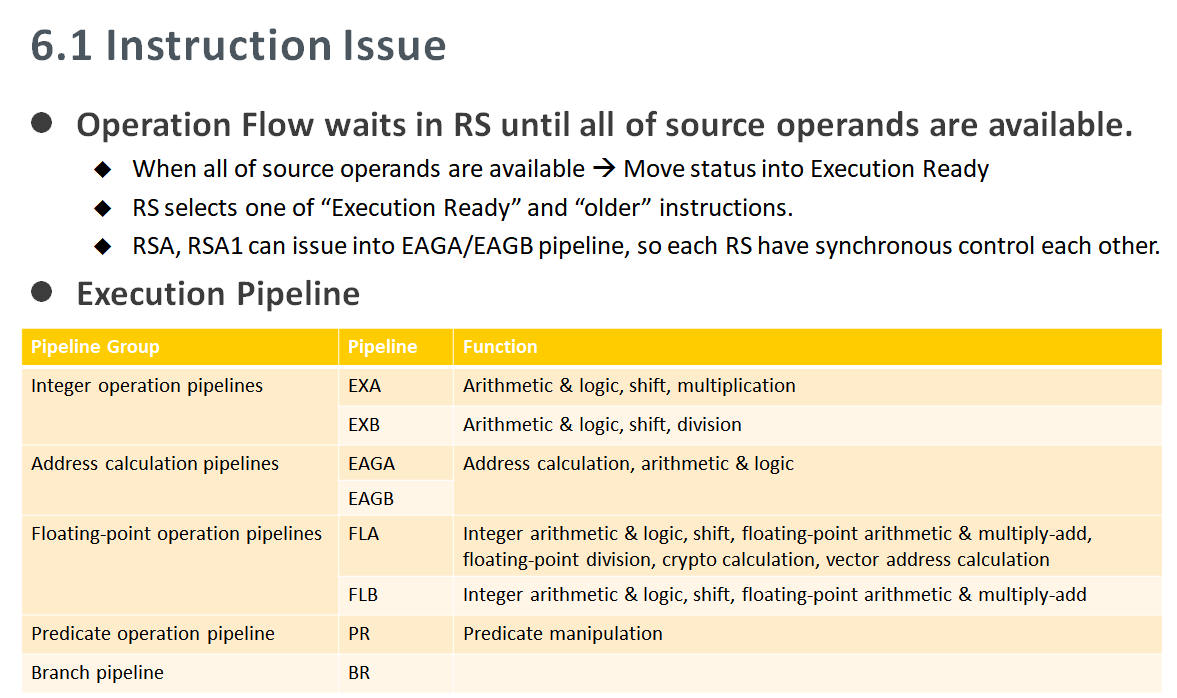Click the EAGB pipeline cell

coord(396,498)
